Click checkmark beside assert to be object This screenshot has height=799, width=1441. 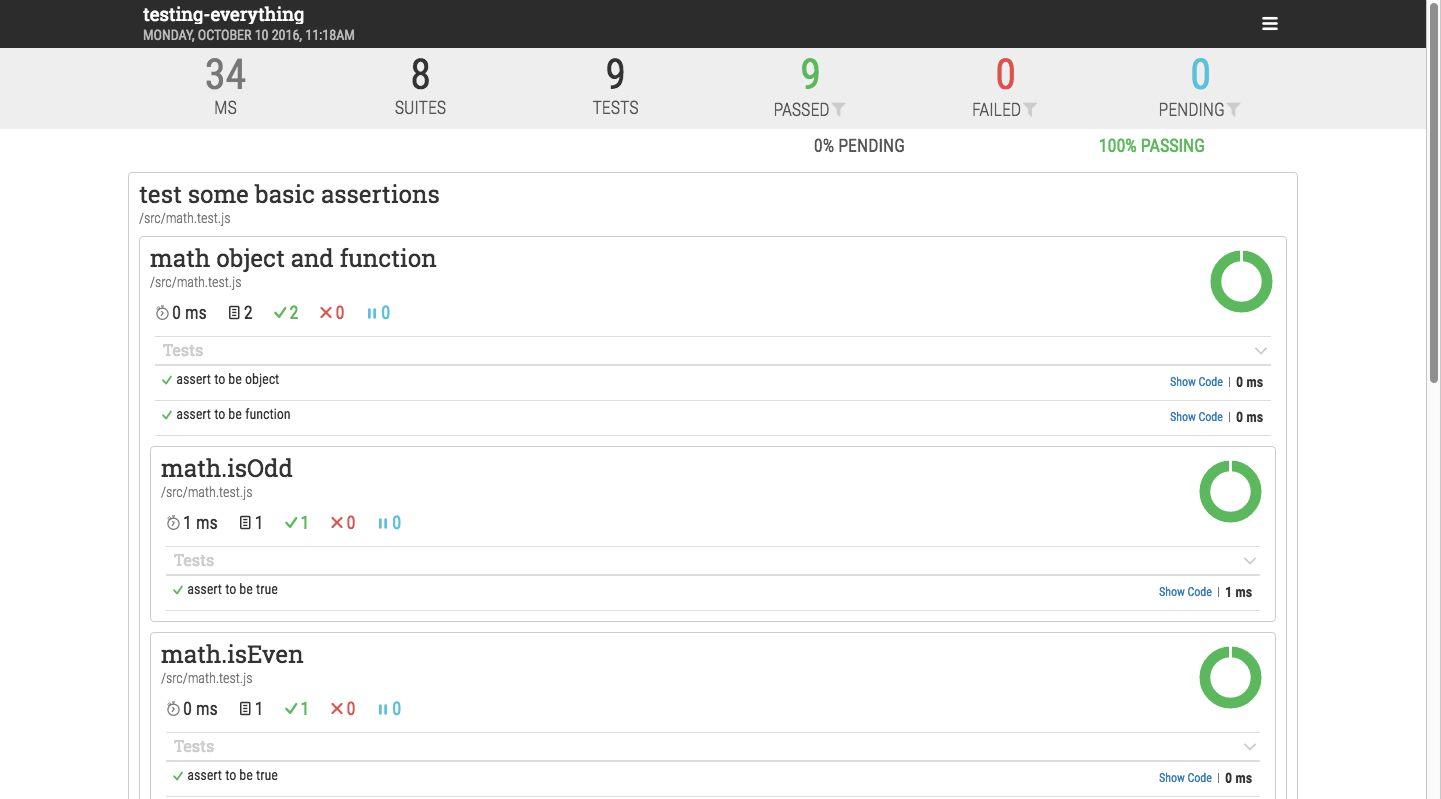pos(167,380)
